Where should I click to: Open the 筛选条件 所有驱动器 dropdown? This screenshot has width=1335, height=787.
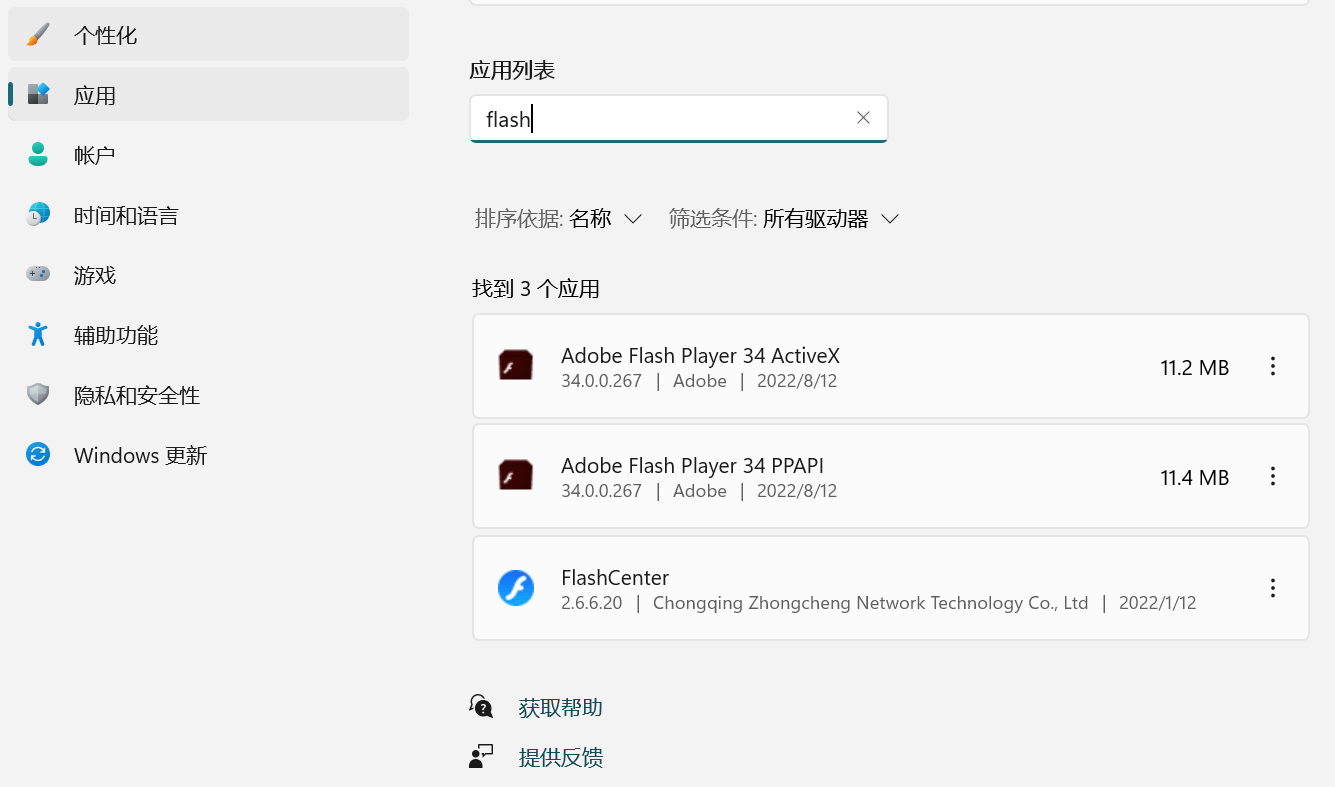tap(784, 218)
